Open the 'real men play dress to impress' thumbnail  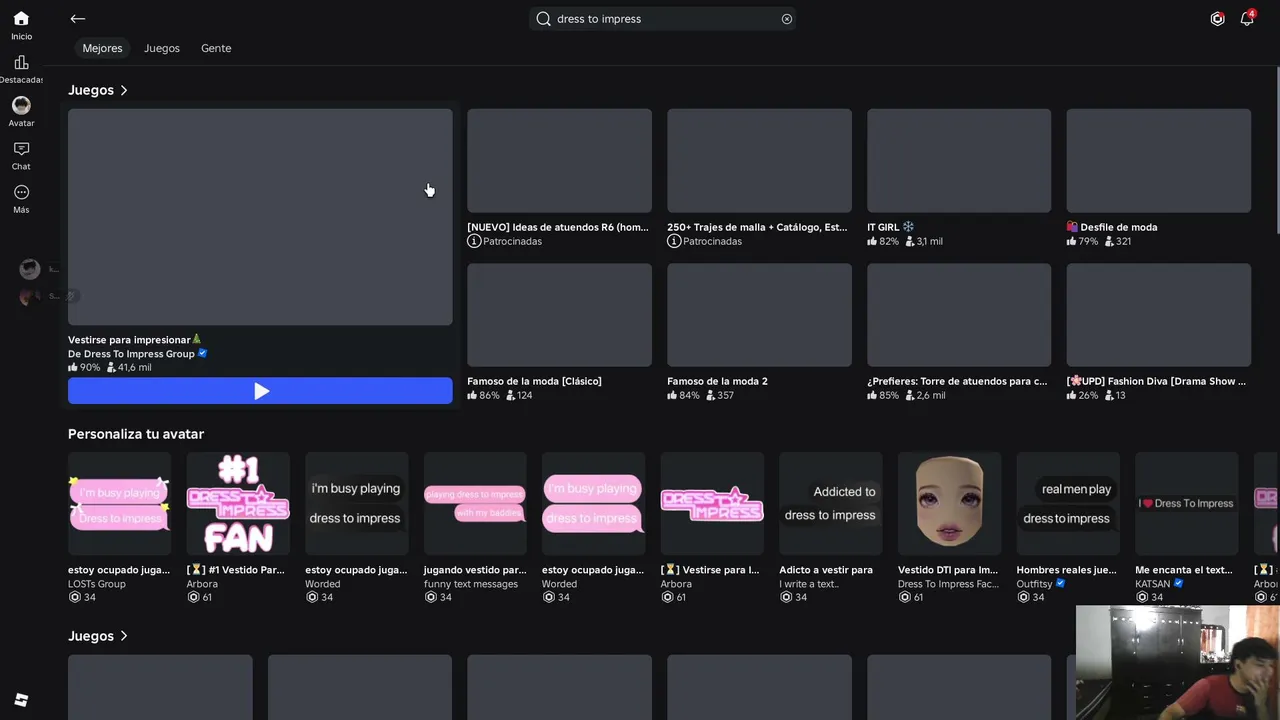[x=1068, y=503]
